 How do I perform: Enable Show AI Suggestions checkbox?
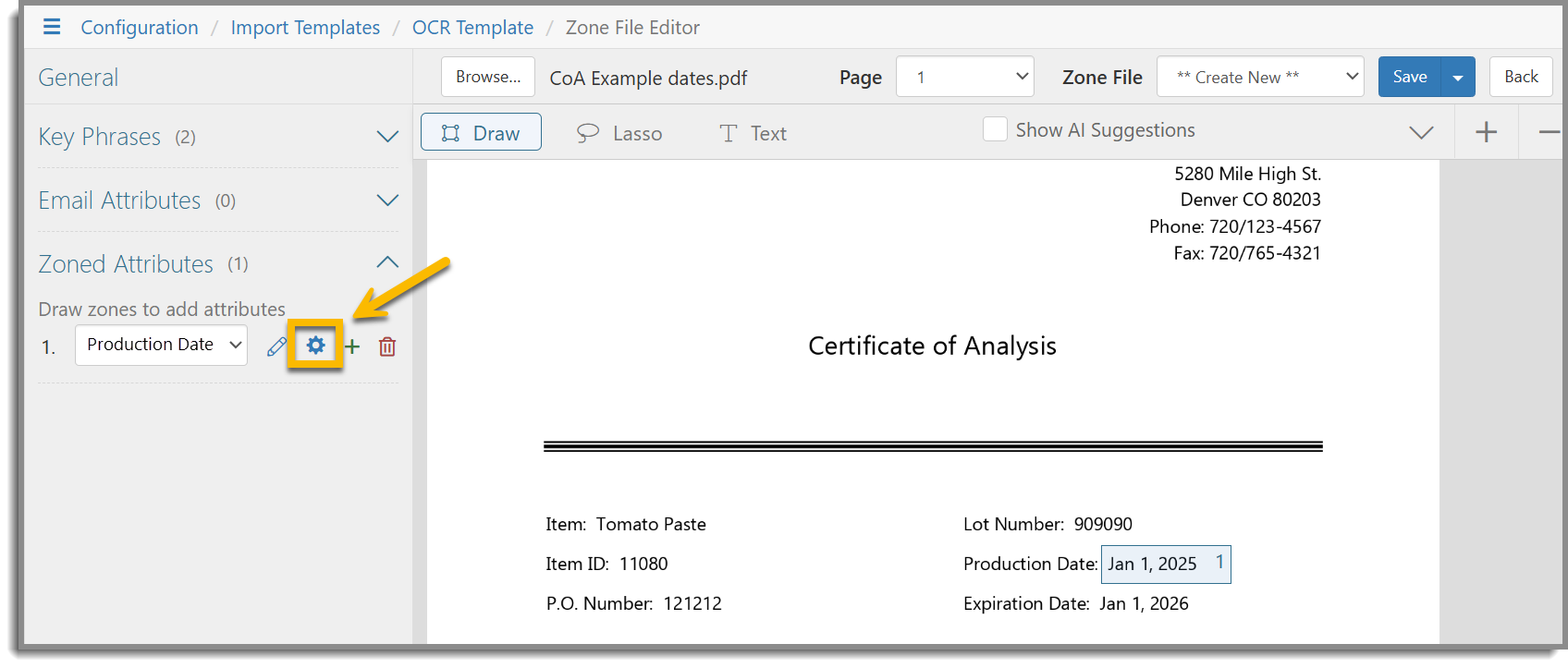[995, 129]
